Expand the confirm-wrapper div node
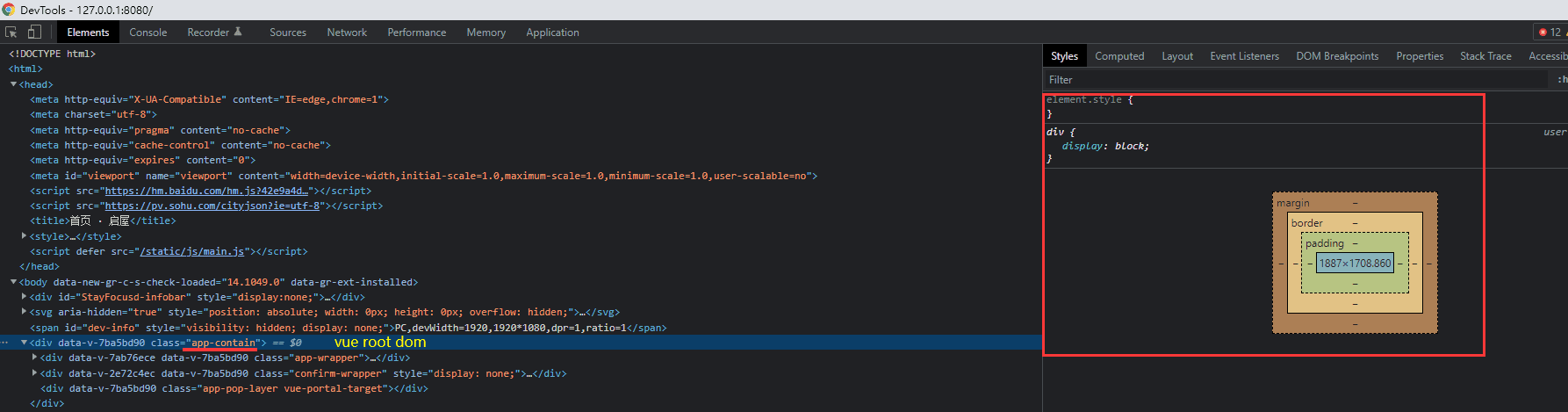Viewport: 1568px width, 412px height. (x=35, y=373)
